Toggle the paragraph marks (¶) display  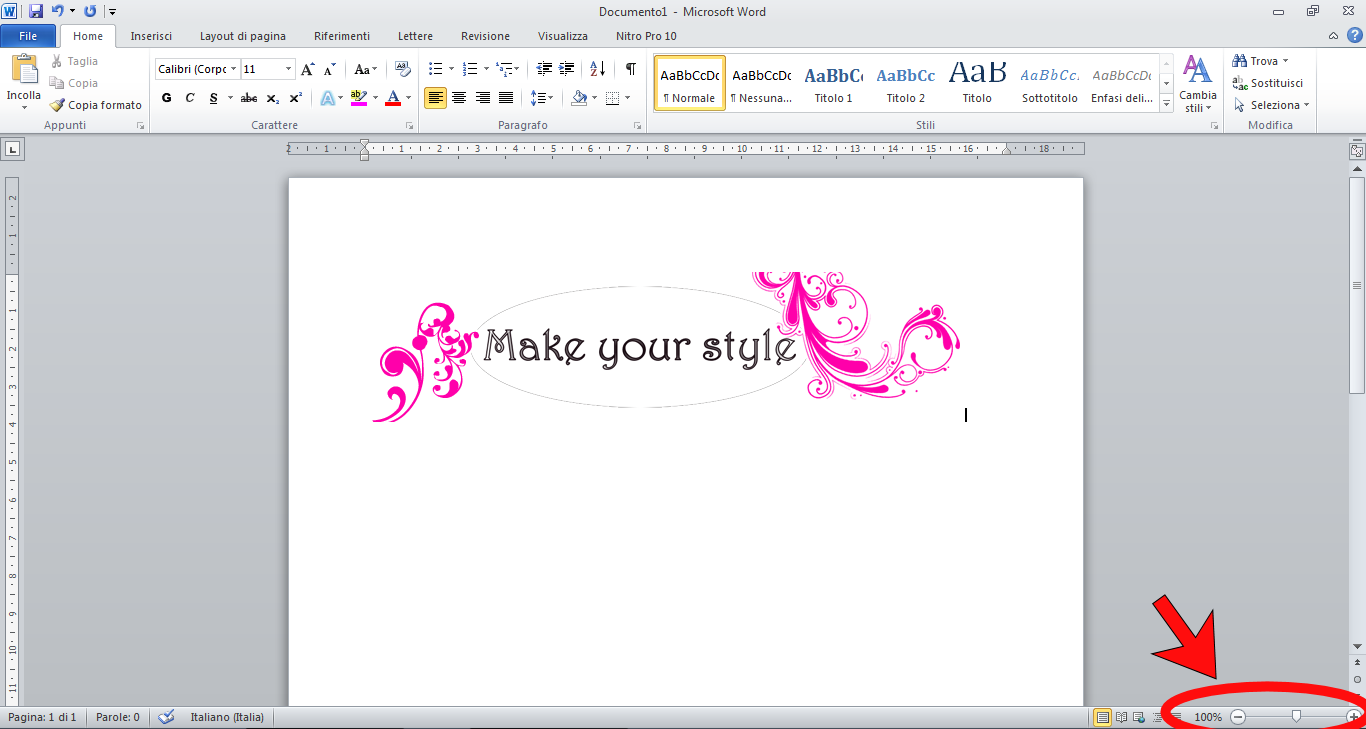tap(630, 69)
